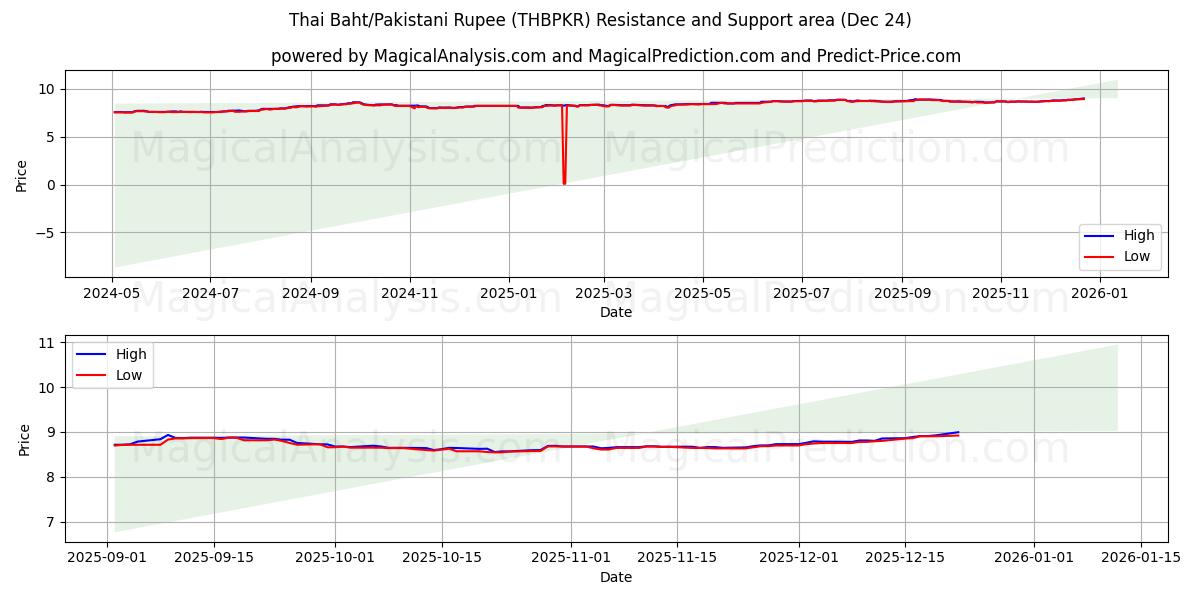This screenshot has height=600, width=1200.
Task: Select the blue High legend marker, bottom chart
Action: coord(93,353)
